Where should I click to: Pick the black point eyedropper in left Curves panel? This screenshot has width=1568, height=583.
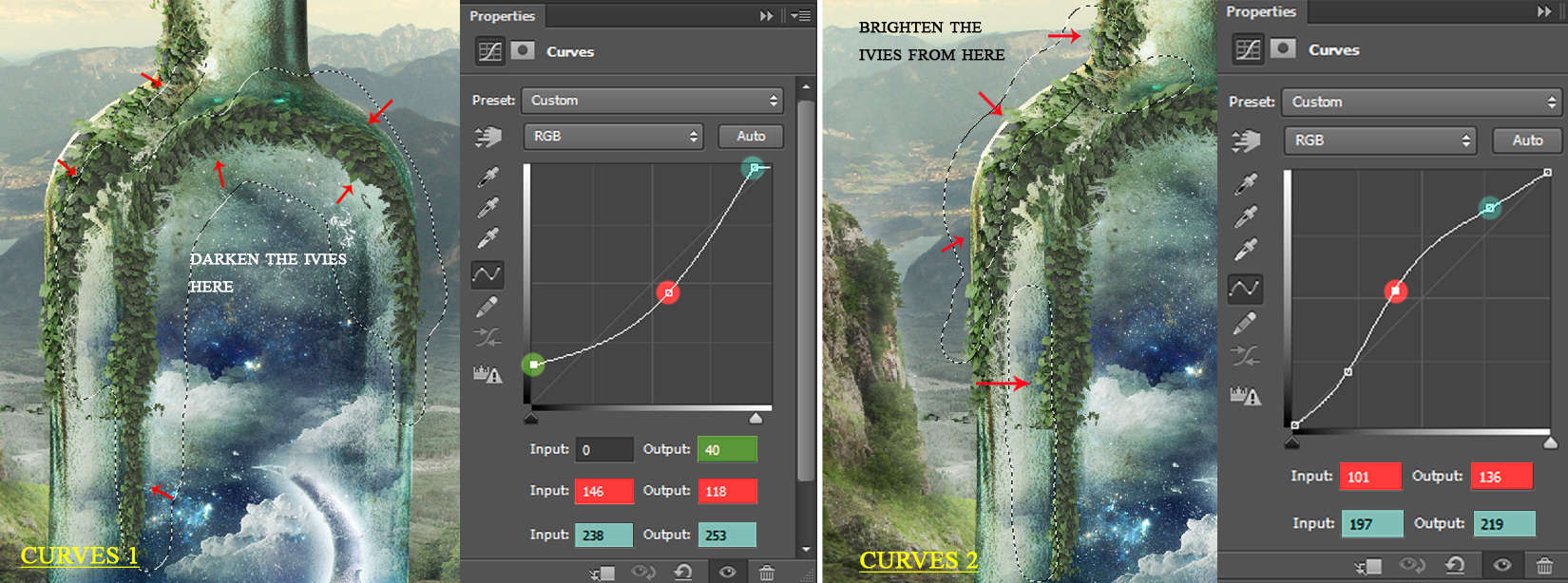488,177
